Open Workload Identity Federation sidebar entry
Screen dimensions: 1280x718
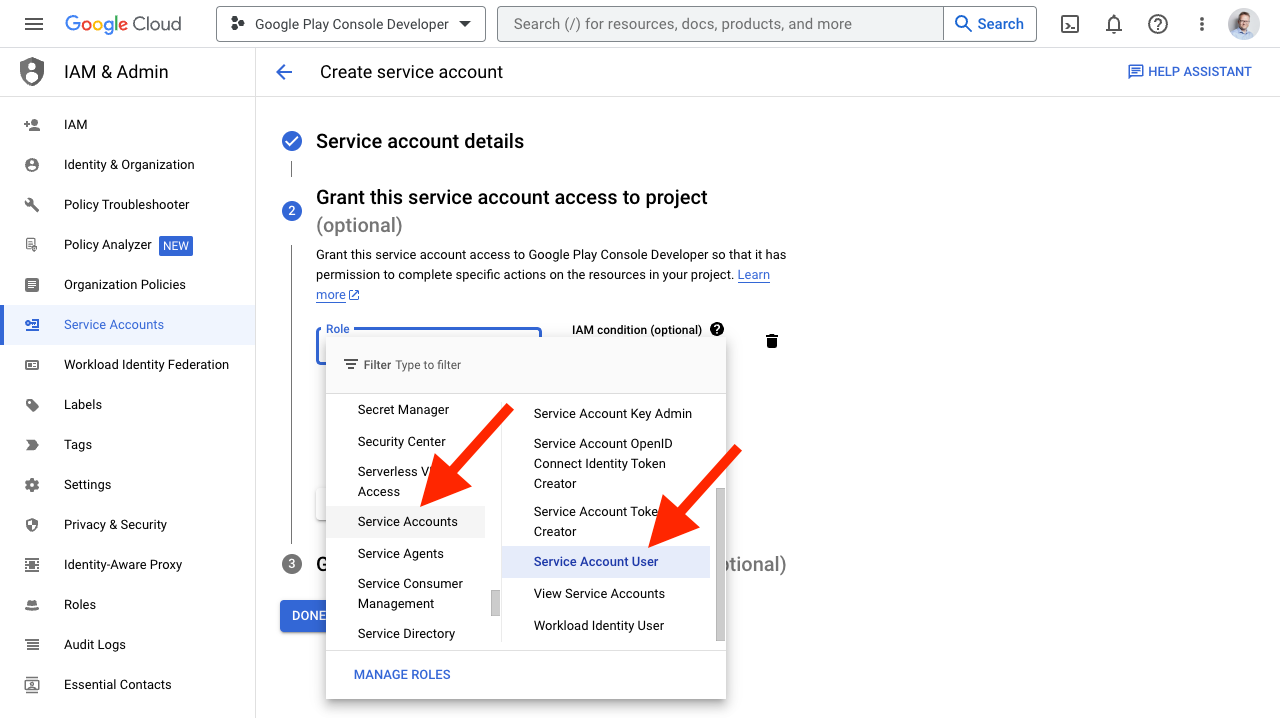[x=146, y=364]
